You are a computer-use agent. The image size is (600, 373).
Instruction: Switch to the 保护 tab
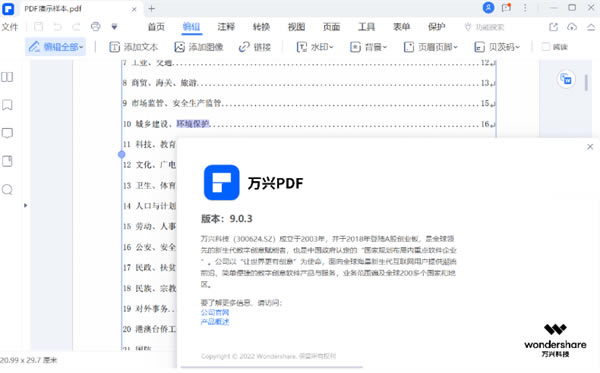(x=436, y=27)
